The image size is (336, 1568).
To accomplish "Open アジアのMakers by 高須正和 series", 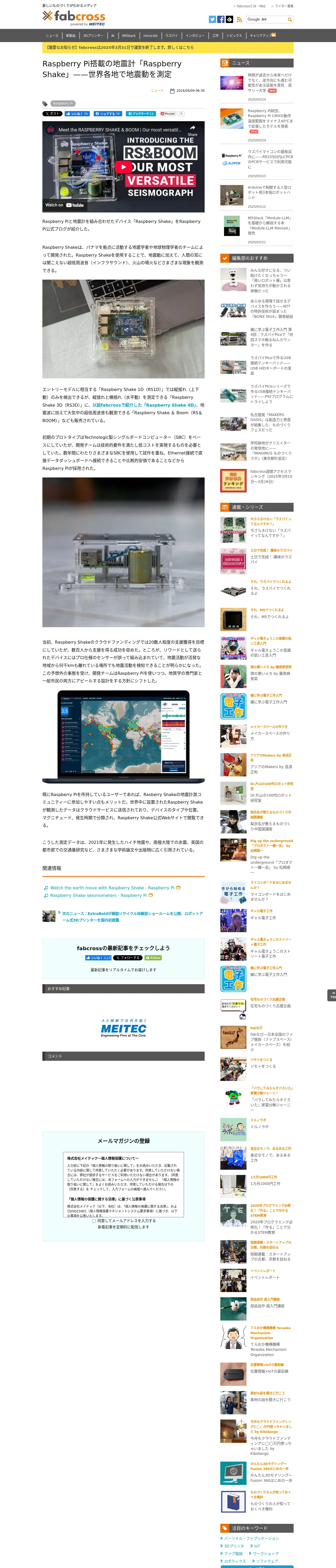I will coord(271,758).
